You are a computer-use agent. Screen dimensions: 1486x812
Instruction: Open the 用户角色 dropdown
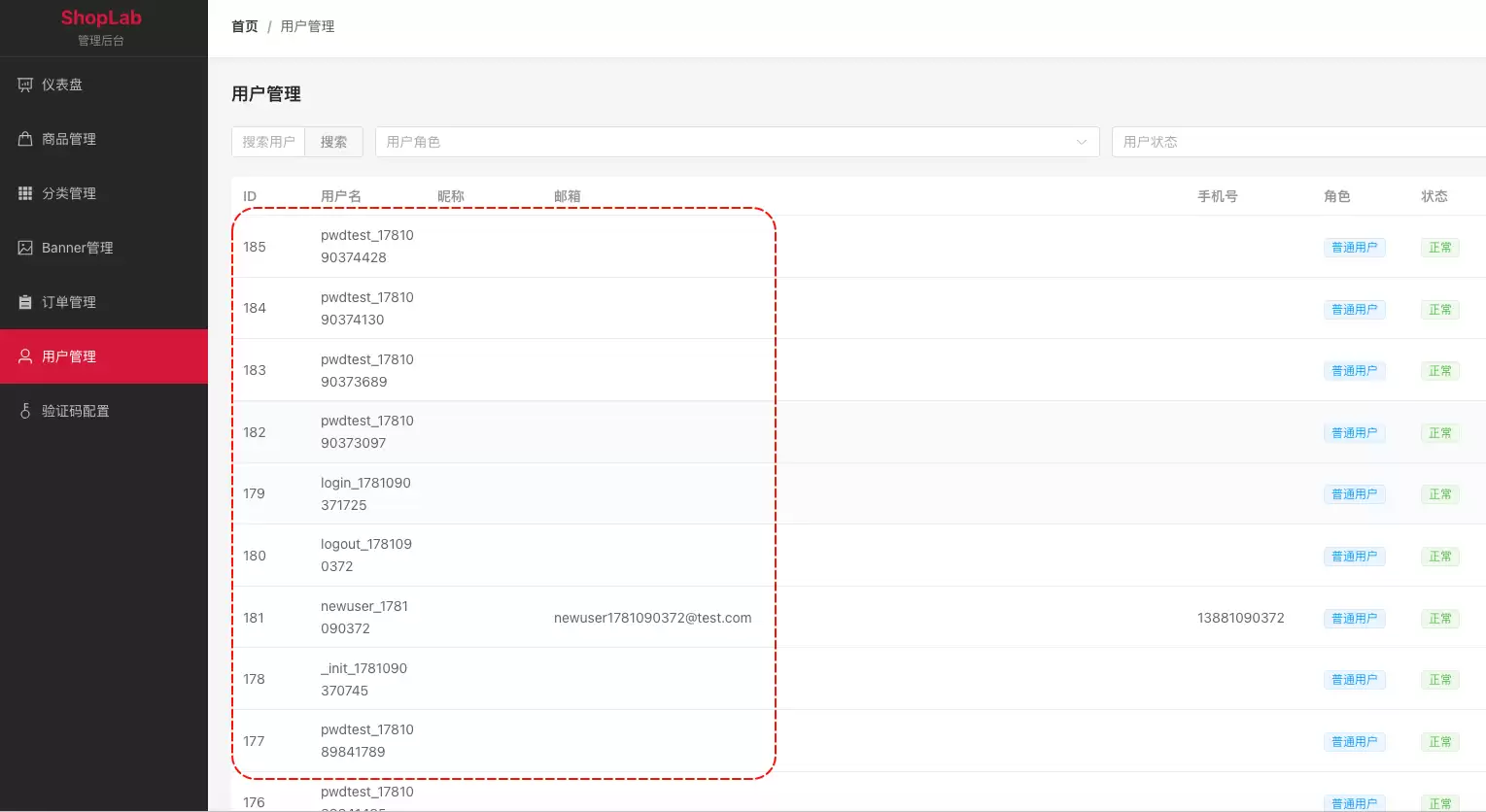737,142
